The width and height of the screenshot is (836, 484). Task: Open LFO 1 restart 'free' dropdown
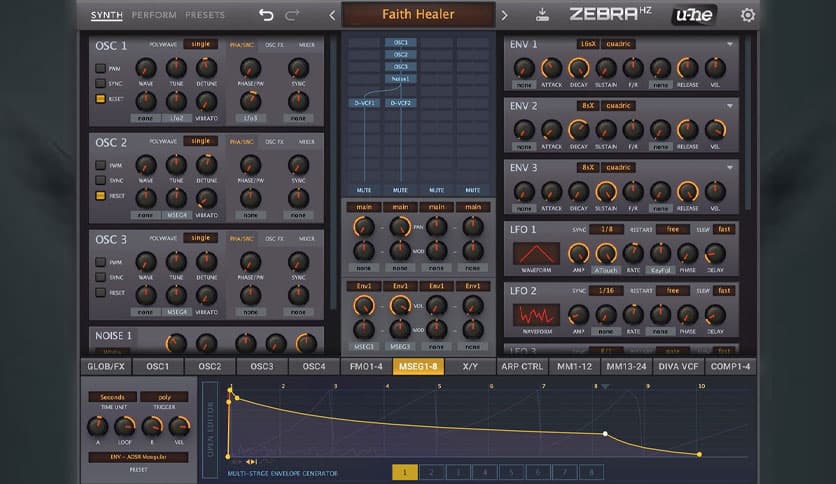[x=673, y=229]
